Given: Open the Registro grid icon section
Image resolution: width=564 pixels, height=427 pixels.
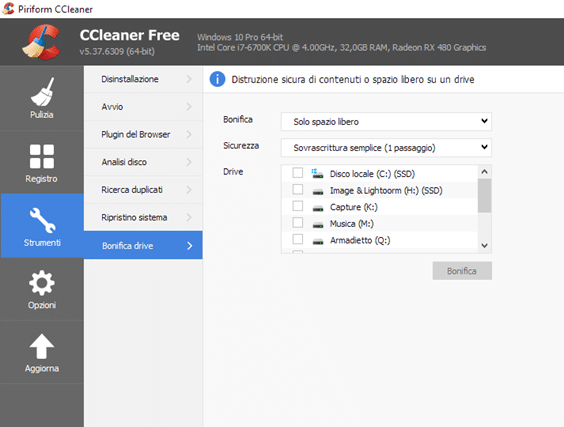Looking at the screenshot, I should (42, 163).
